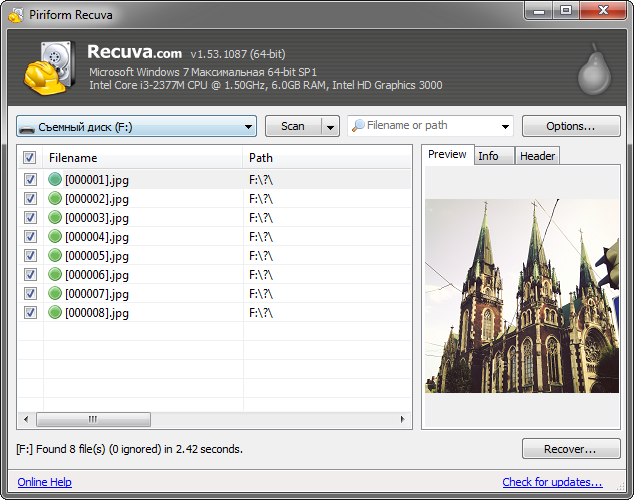Click the removable drive icon in drive selector
Viewport: 634px width, 500px height.
[x=27, y=129]
